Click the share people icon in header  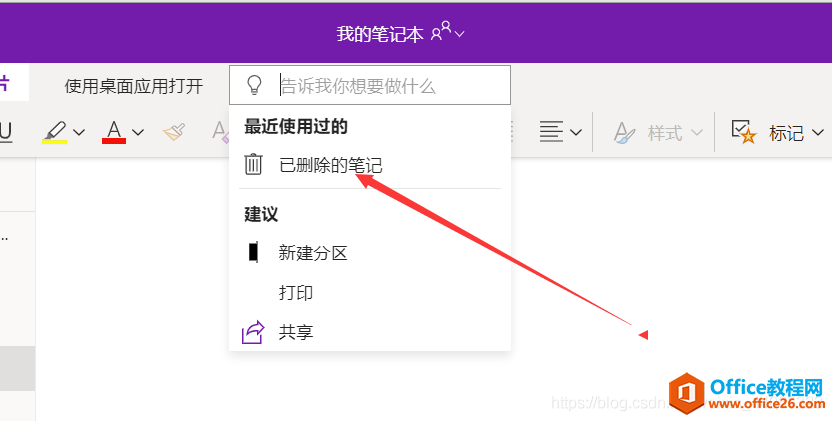(x=441, y=31)
